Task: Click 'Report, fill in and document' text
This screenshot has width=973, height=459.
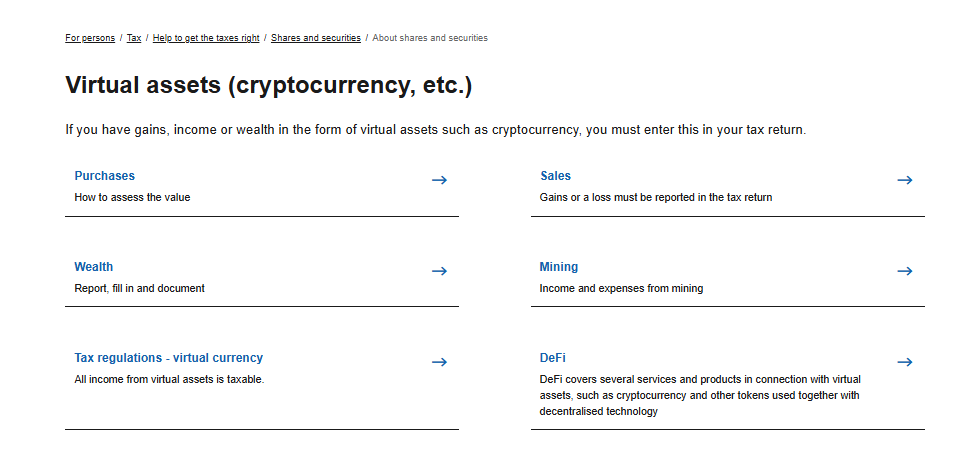Action: 139,289
